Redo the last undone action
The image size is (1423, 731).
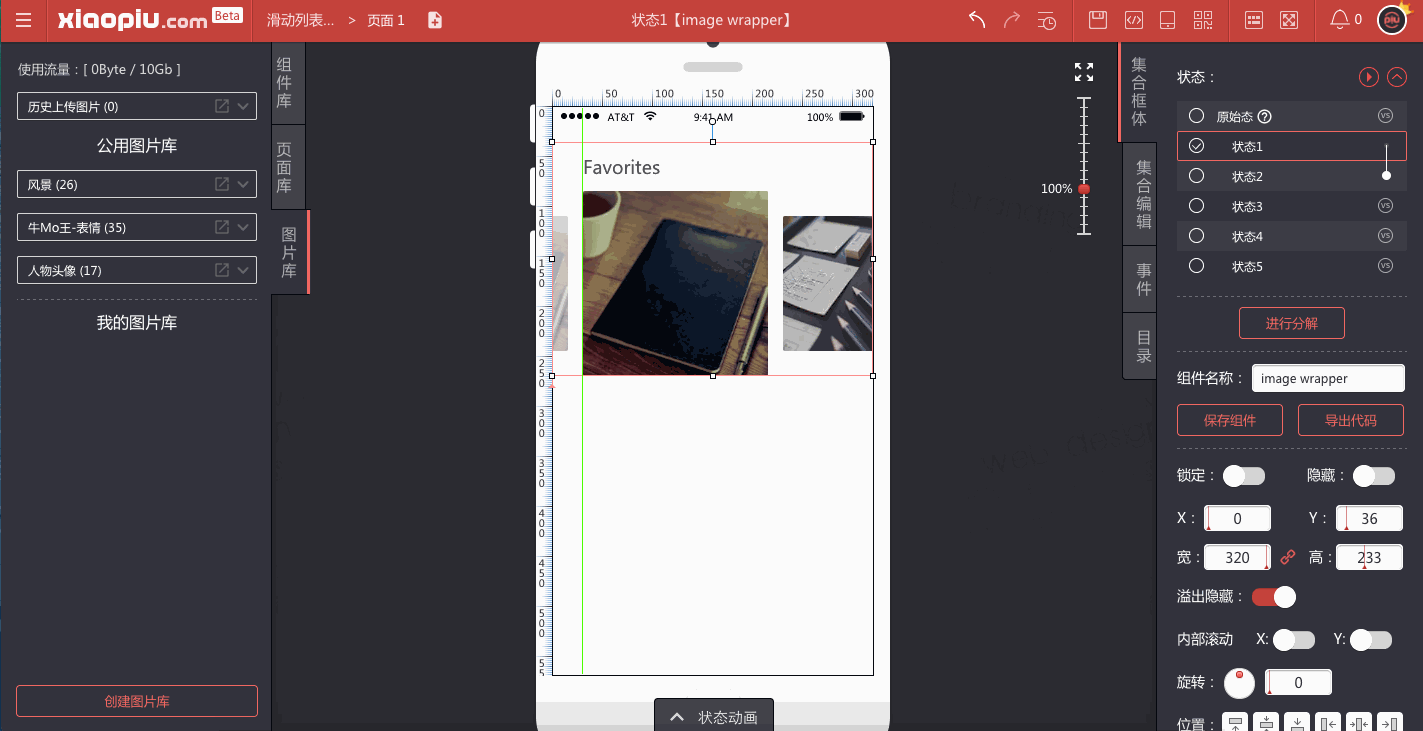[x=1012, y=20]
